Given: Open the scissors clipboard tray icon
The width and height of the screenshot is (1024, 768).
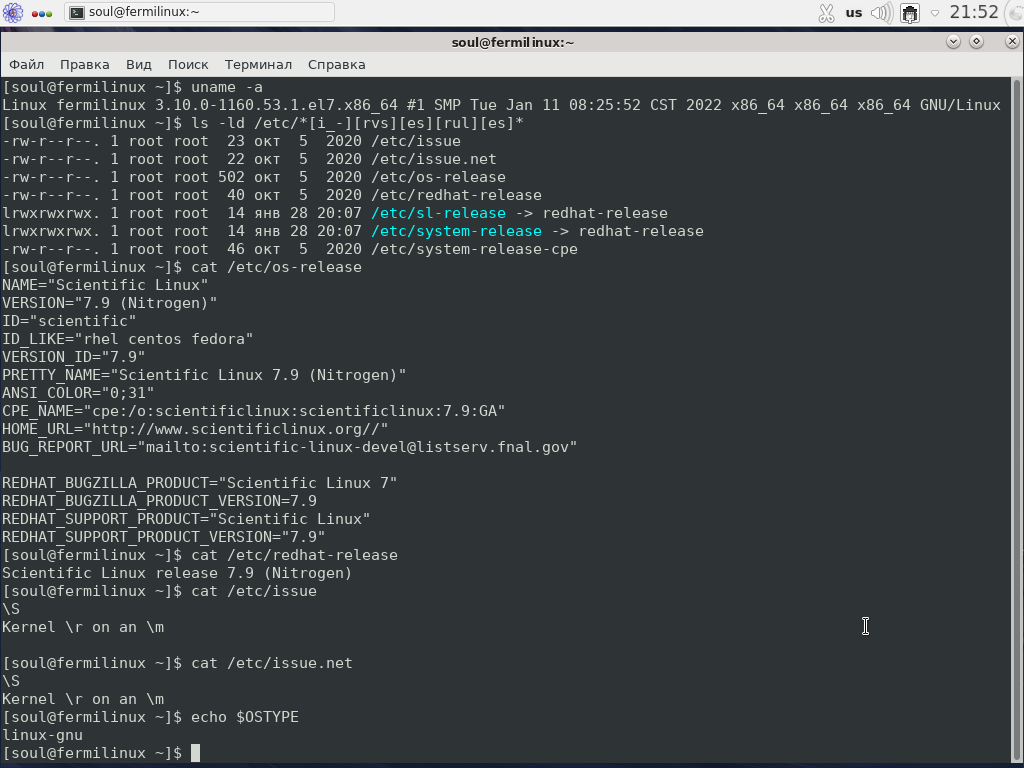Looking at the screenshot, I should (x=826, y=13).
